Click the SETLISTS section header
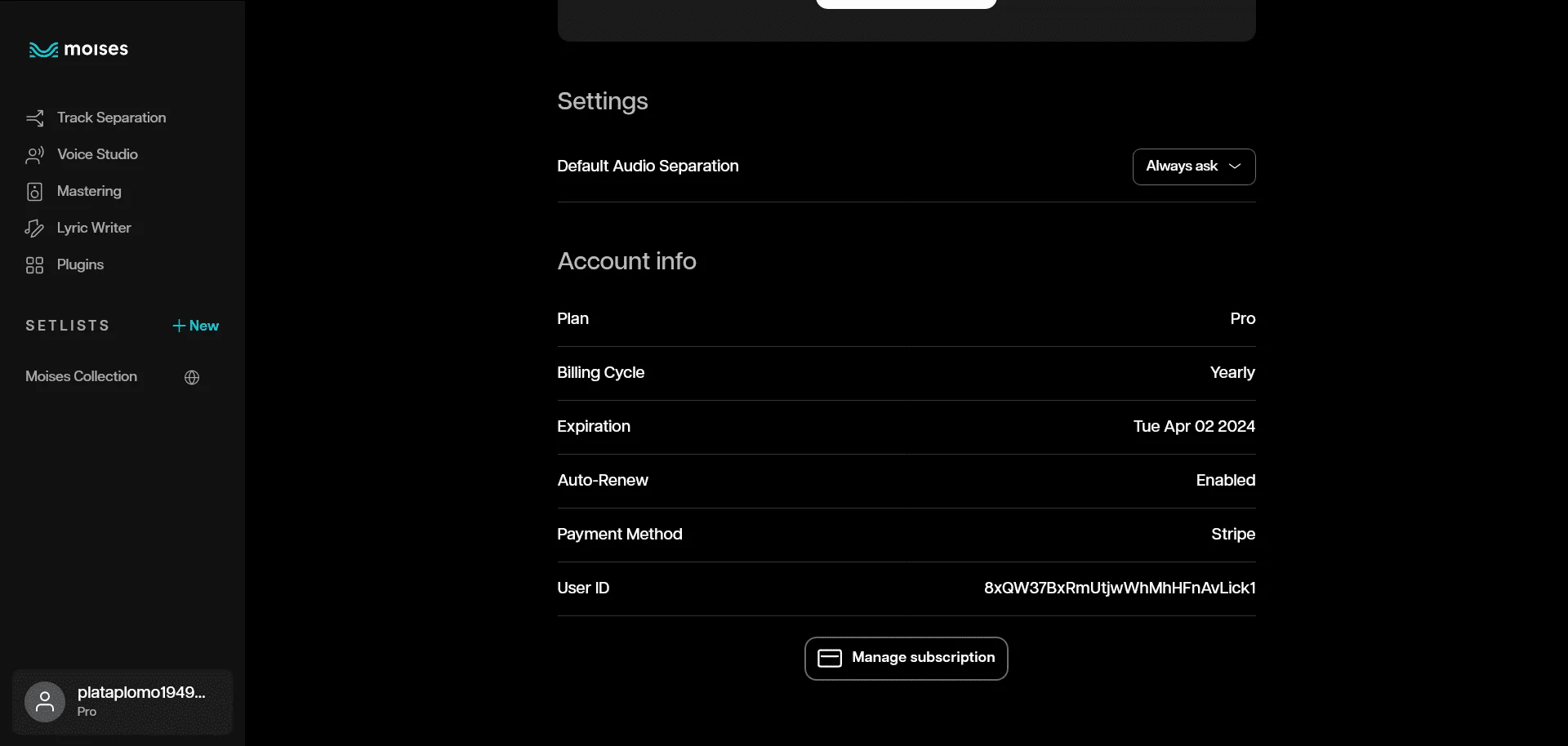 (x=68, y=326)
